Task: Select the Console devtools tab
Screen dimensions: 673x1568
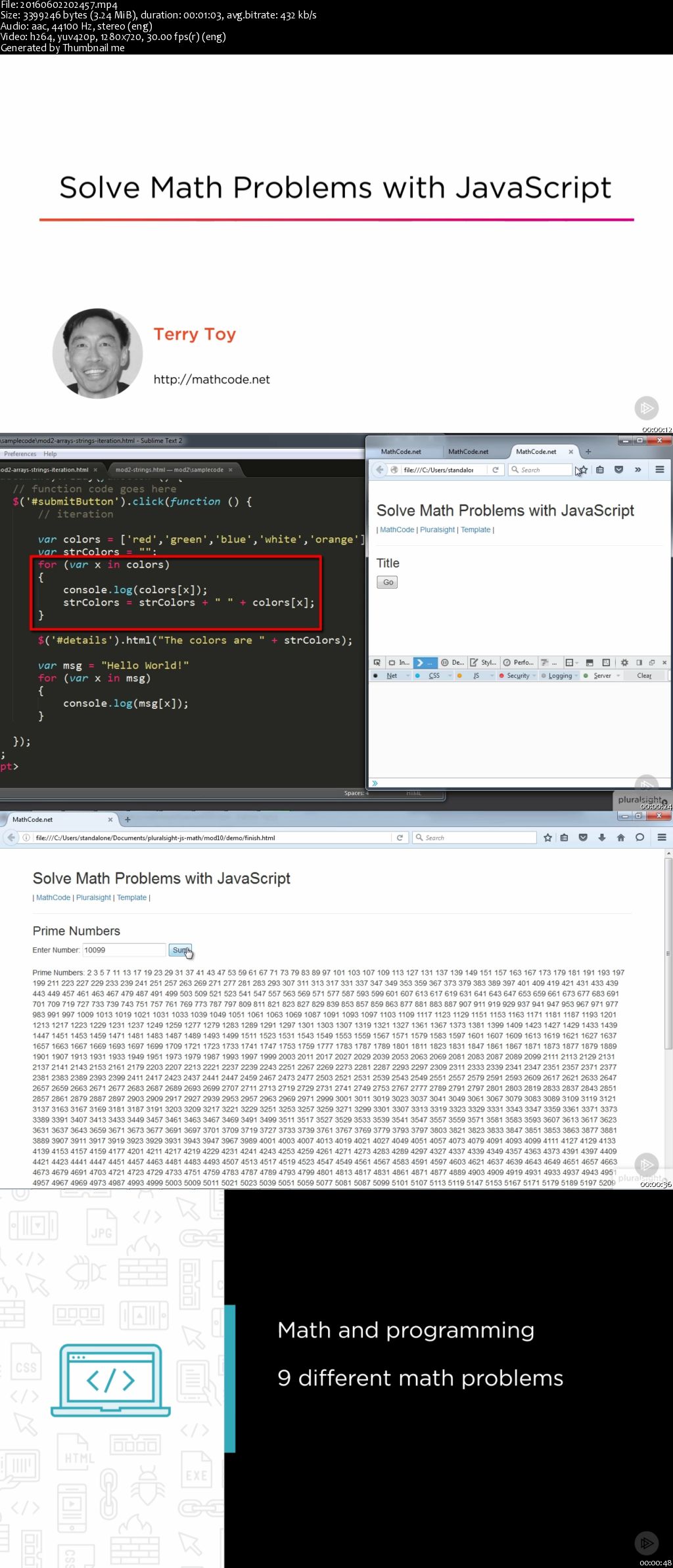Action: (x=425, y=662)
